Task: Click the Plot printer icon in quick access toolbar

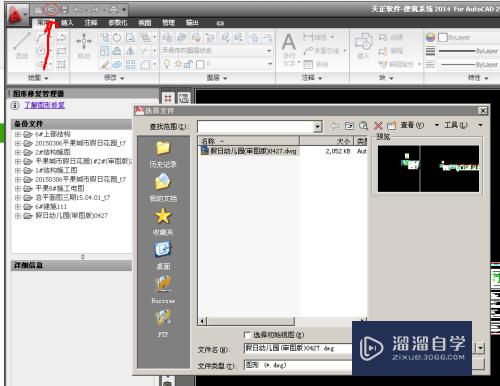Action: coord(114,10)
